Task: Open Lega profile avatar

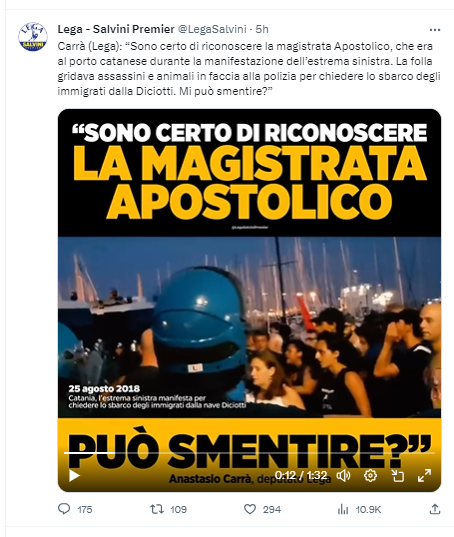Action: coord(33,37)
